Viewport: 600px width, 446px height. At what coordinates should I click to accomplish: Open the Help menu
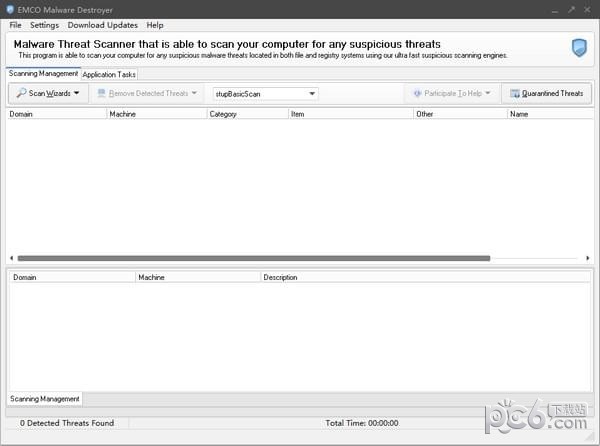point(155,25)
